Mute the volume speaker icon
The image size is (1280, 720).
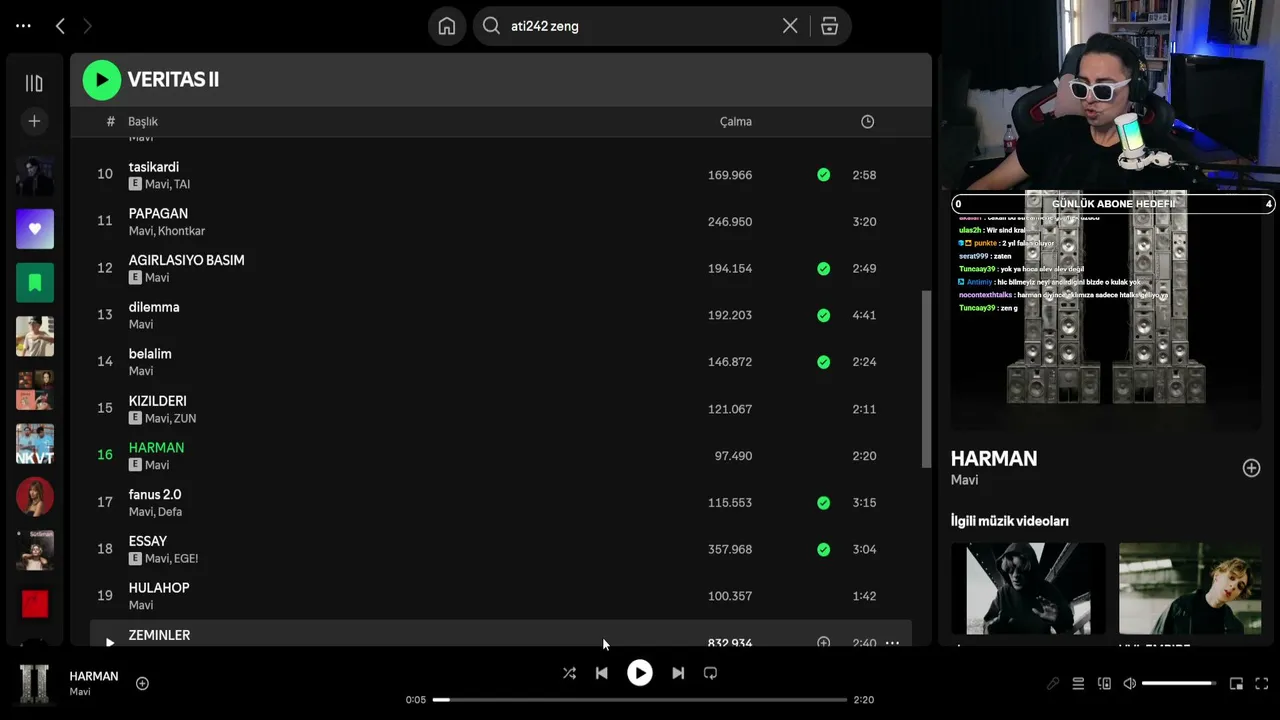(1129, 684)
